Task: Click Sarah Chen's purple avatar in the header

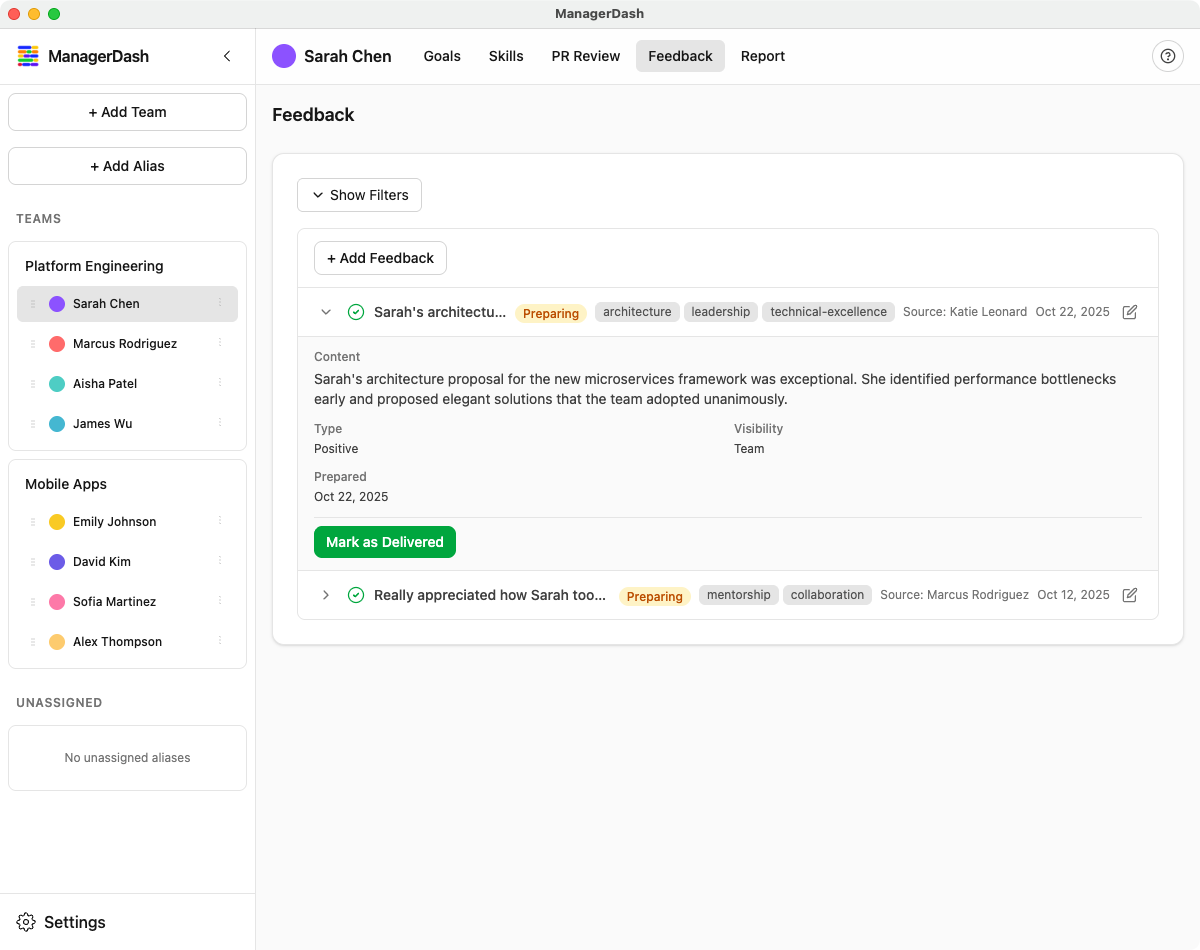Action: click(284, 56)
